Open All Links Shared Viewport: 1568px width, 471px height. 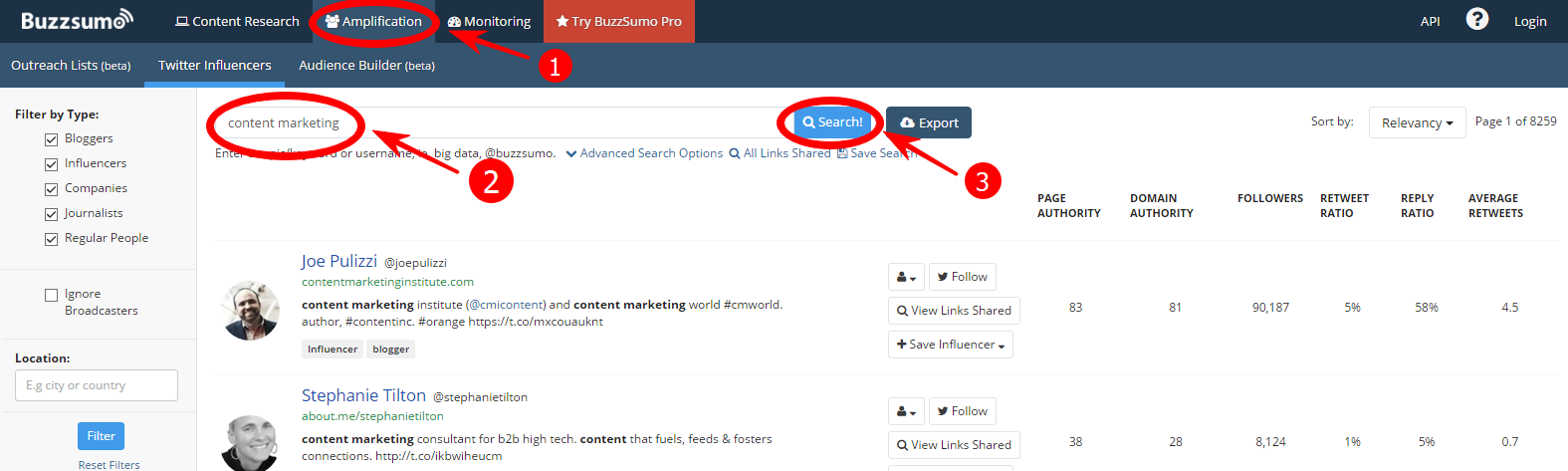tap(780, 153)
